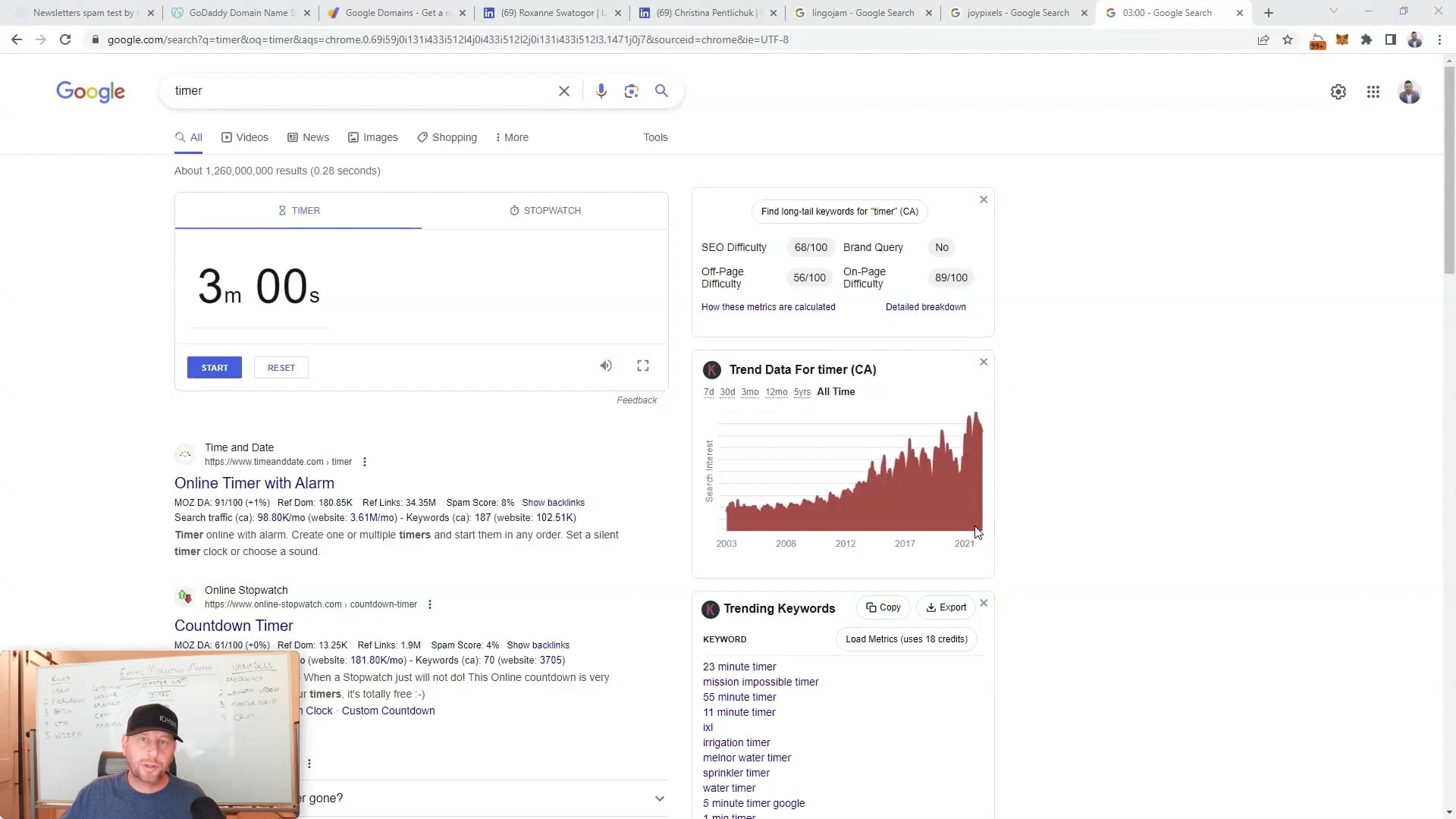
Task: Switch to the STOPWATCH tab
Action: click(x=545, y=210)
